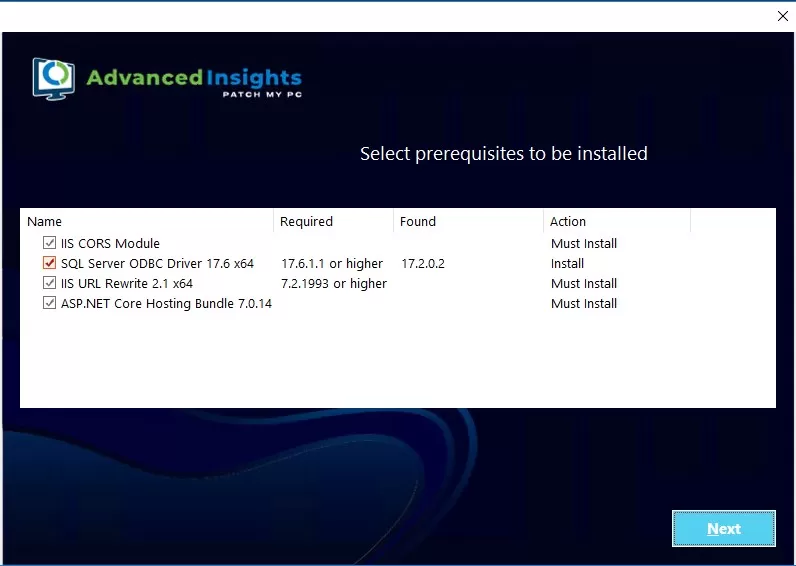Viewport: 796px width, 566px height.
Task: Click Must Install for IIS URL Rewrite
Action: tap(584, 283)
